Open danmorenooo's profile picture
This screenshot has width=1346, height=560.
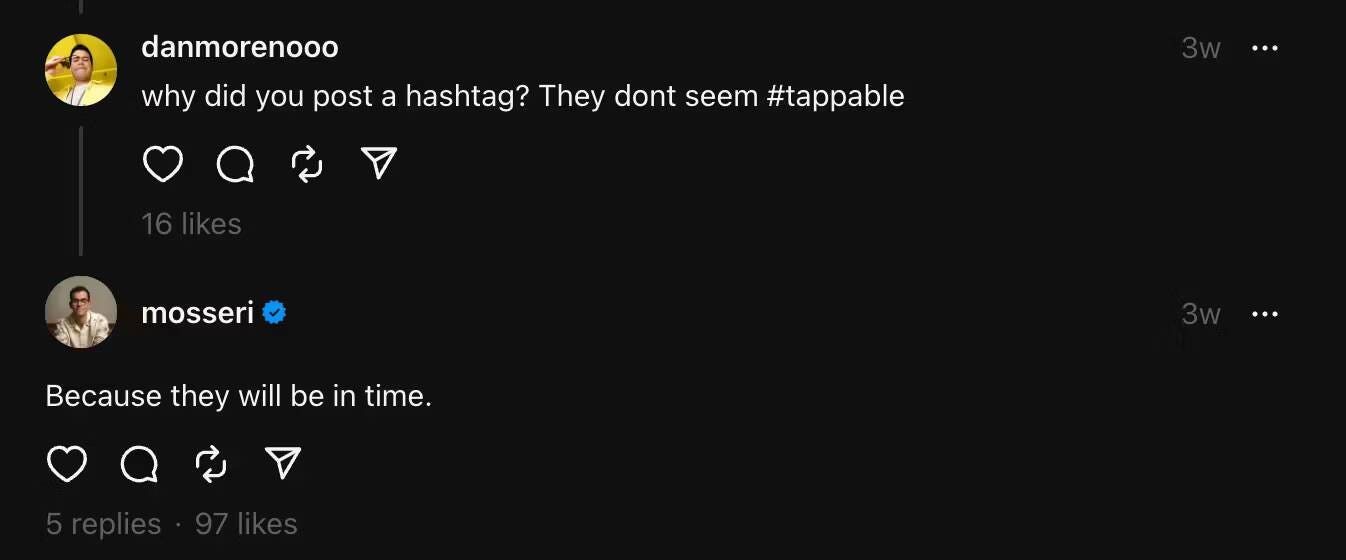pos(81,70)
